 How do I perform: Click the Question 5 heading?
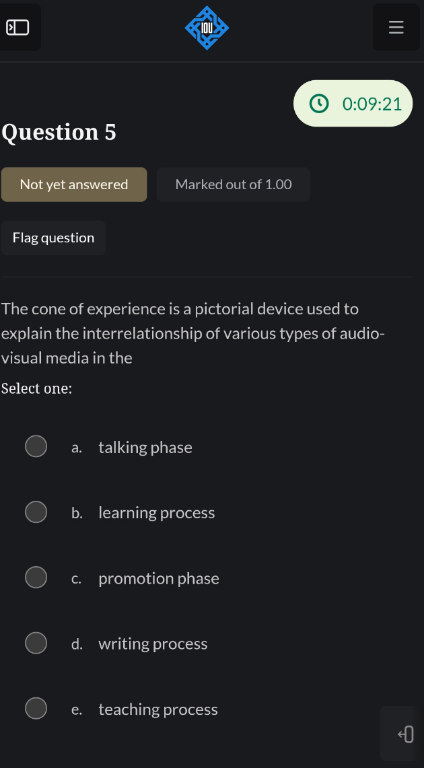(x=59, y=132)
